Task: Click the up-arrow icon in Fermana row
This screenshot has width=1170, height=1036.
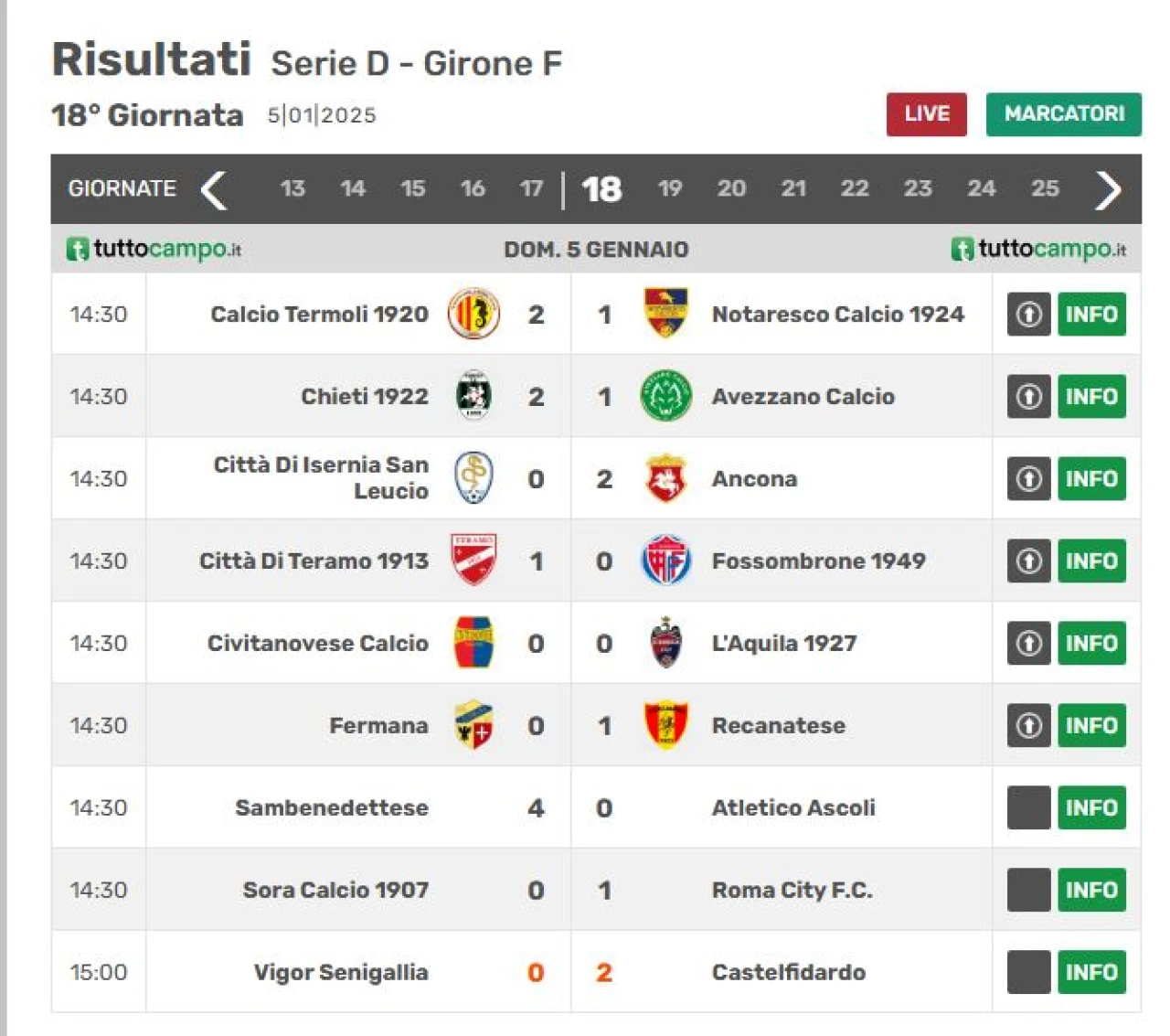Action: 1028,725
